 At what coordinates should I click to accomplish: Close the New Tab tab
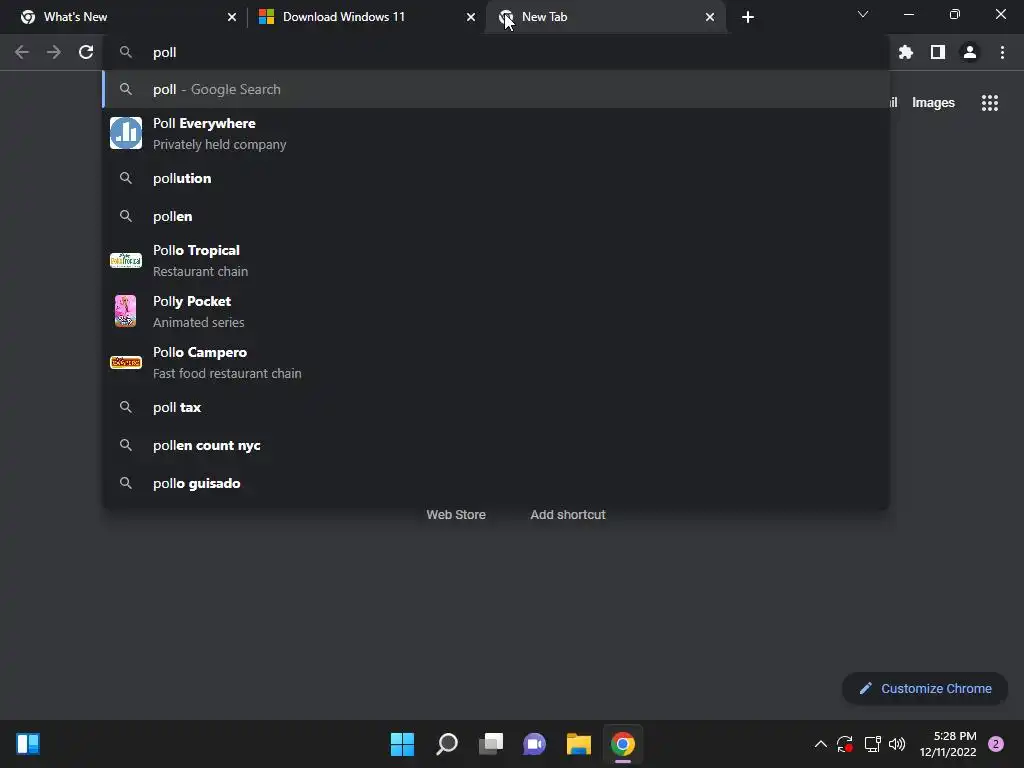[710, 17]
